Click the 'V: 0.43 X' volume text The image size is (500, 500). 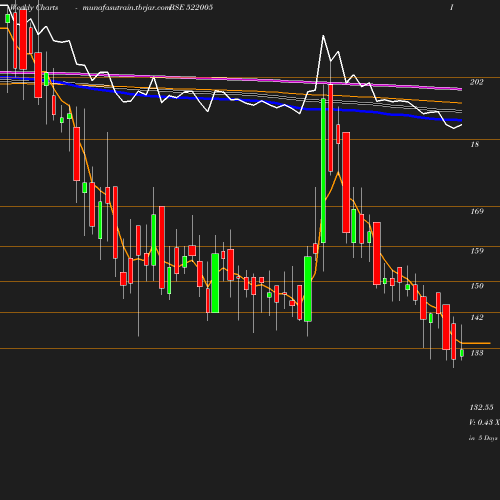coord(484,422)
